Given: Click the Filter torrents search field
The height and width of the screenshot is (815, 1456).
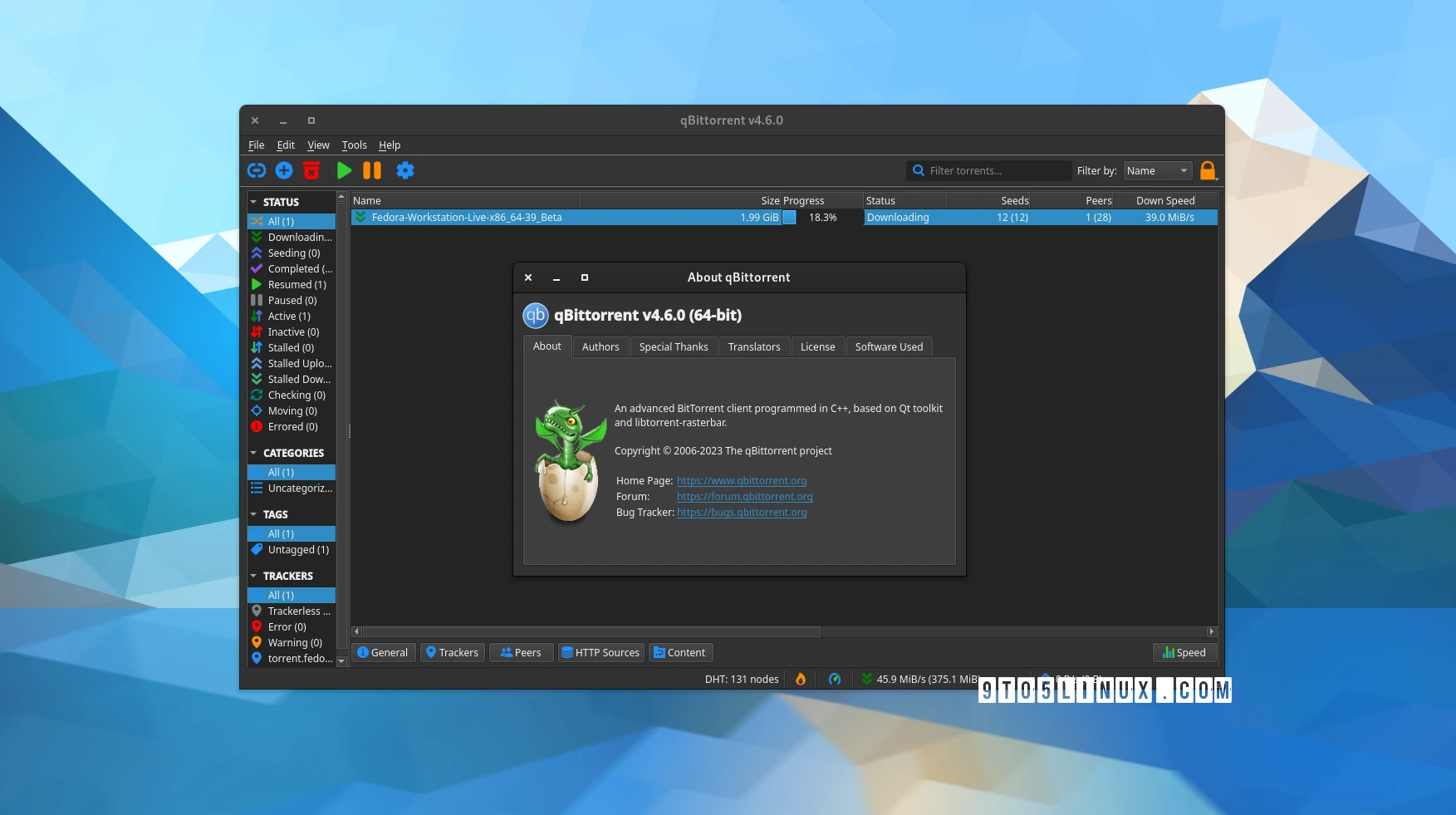Looking at the screenshot, I should click(x=988, y=170).
